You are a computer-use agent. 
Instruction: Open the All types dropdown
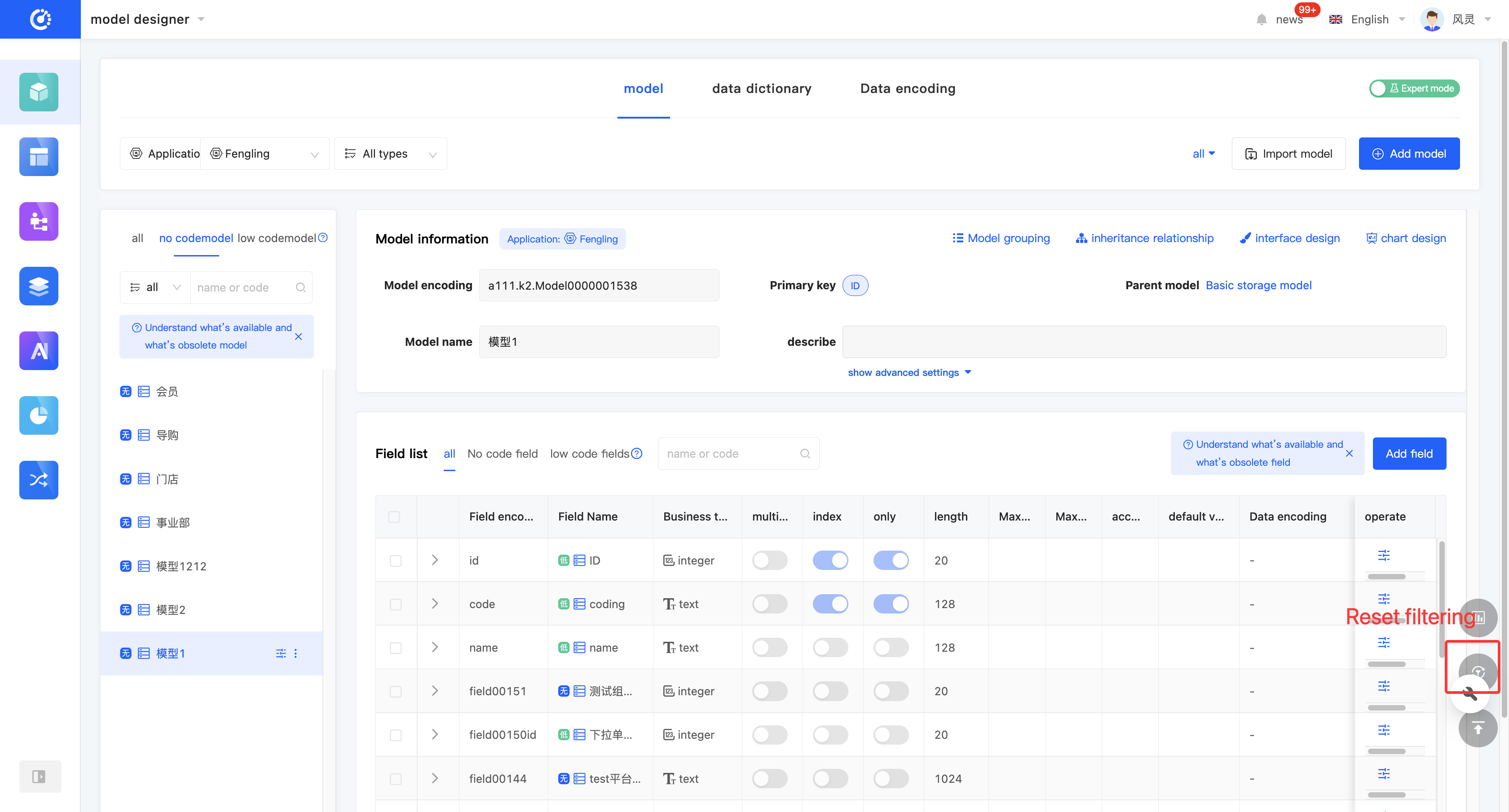coord(390,154)
